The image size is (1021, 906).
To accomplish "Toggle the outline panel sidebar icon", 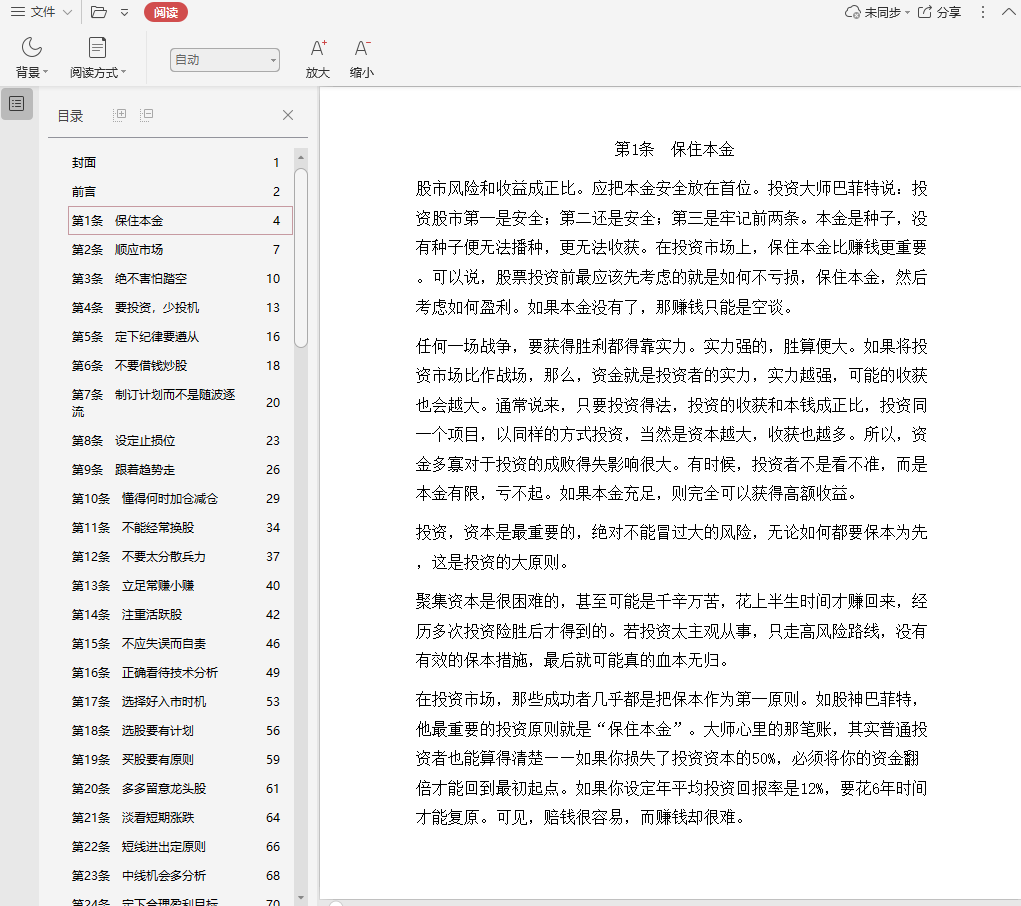I will click(x=17, y=104).
